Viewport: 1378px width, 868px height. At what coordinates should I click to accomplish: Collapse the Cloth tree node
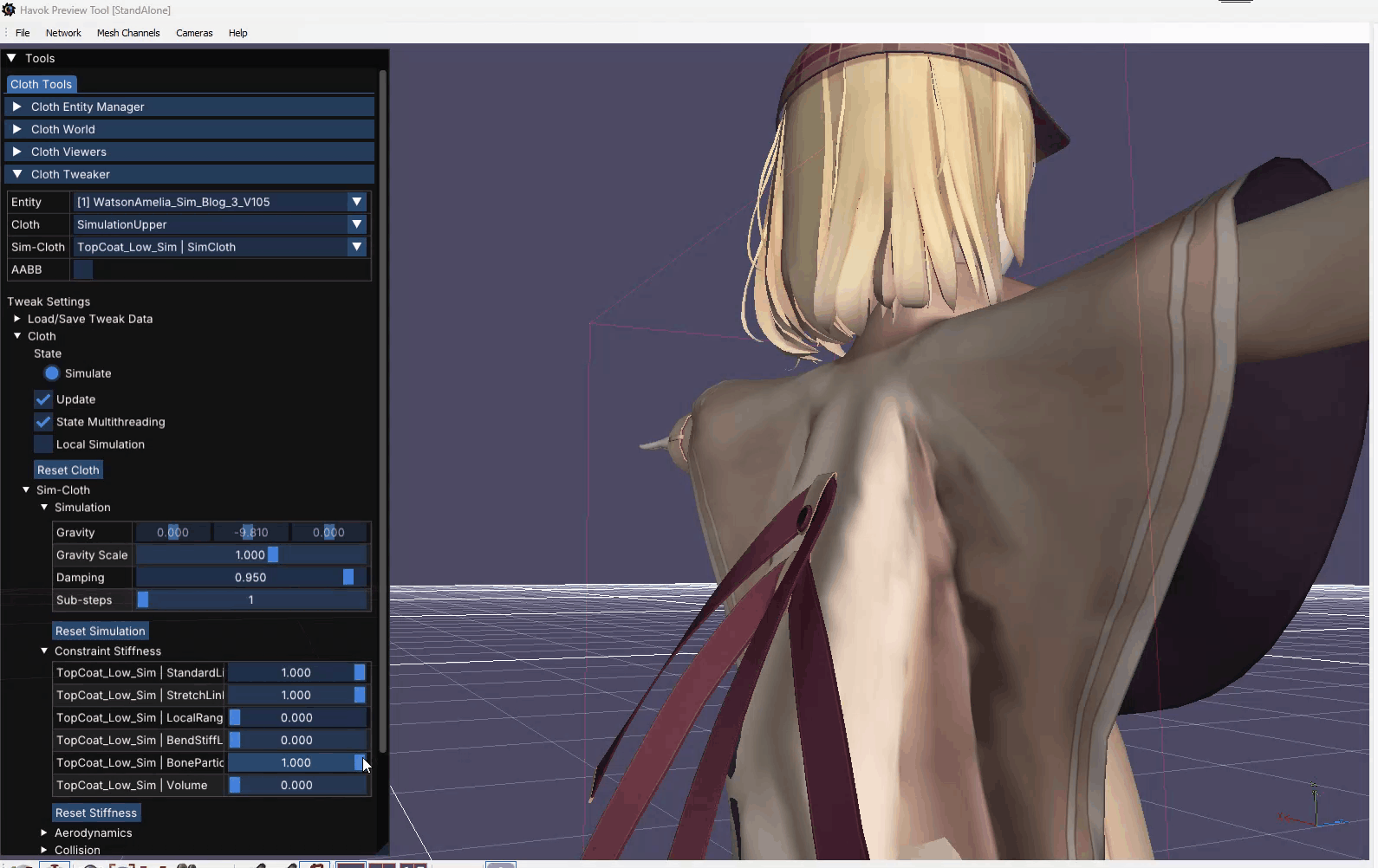17,336
